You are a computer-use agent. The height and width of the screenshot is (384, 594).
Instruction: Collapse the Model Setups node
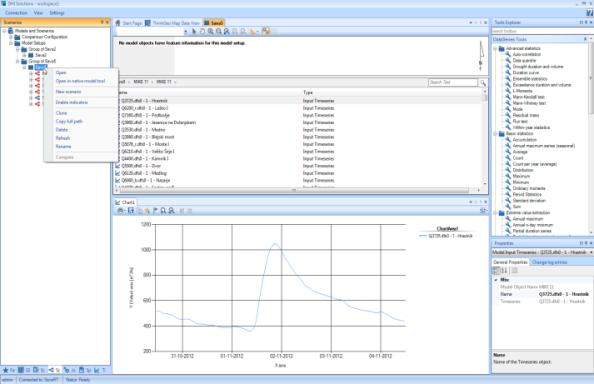click(11, 43)
